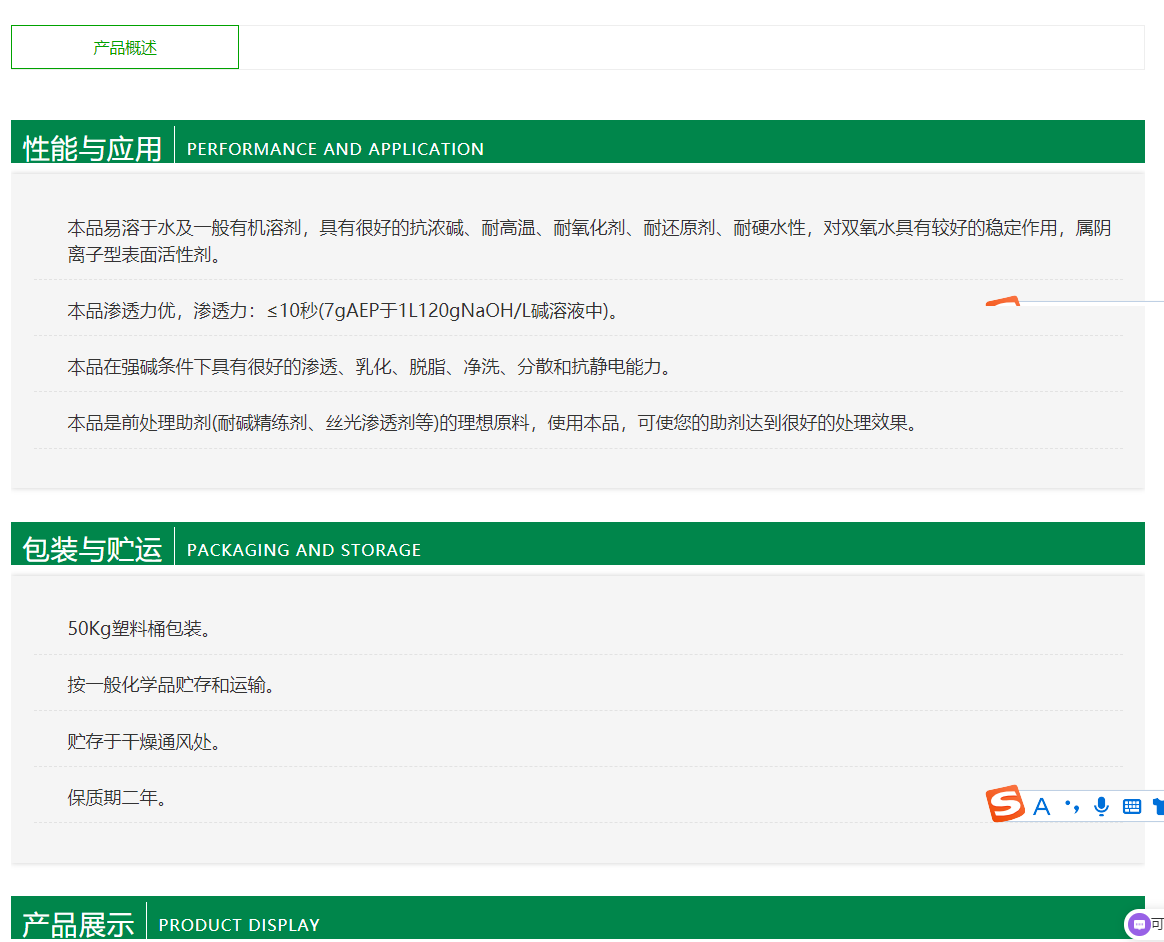Toggle the Sogou English/Chinese mode 'A' button

(1041, 807)
